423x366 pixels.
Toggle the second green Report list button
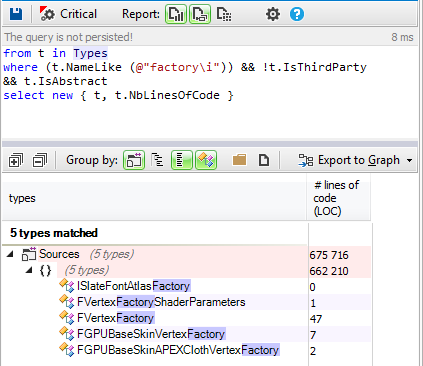(200, 14)
